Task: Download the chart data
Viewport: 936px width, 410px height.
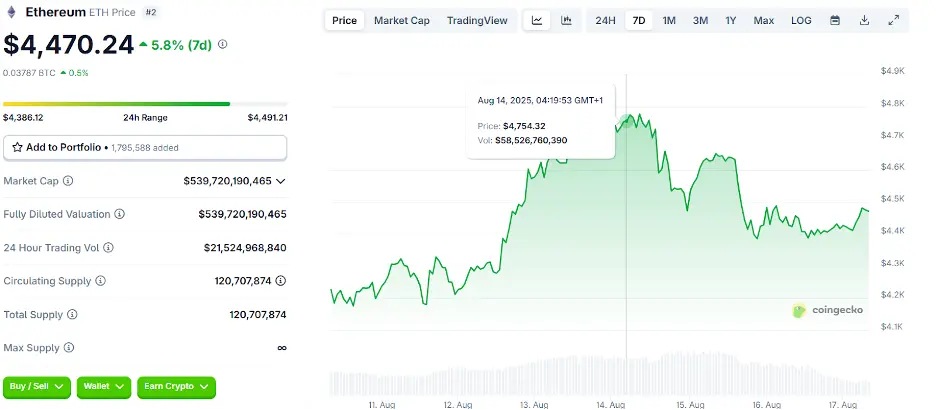Action: pos(864,20)
